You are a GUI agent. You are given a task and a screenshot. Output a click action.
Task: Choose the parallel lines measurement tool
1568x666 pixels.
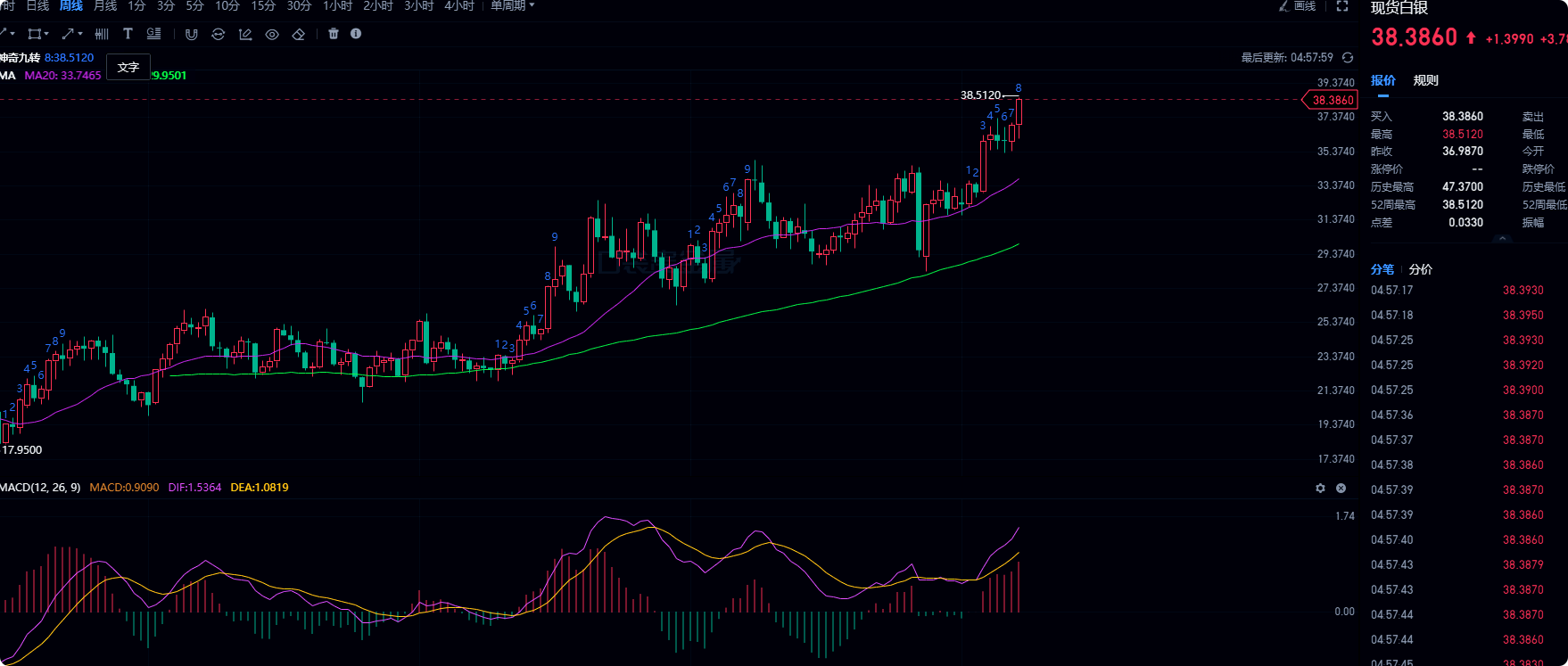click(x=102, y=34)
